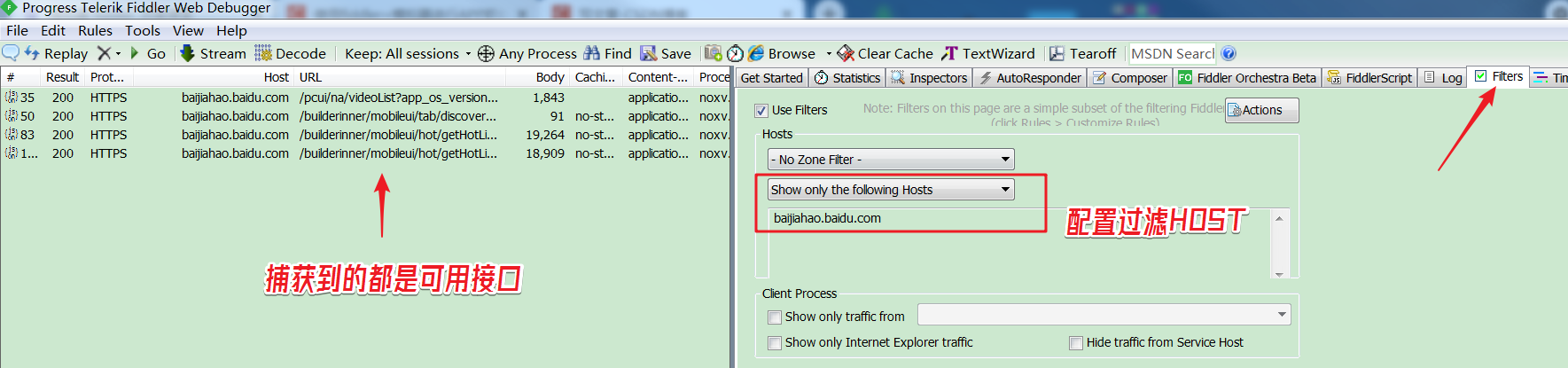Open the Remove (X) dropdown in toolbar
Viewport: 1568px width, 368px height.
pos(109,53)
